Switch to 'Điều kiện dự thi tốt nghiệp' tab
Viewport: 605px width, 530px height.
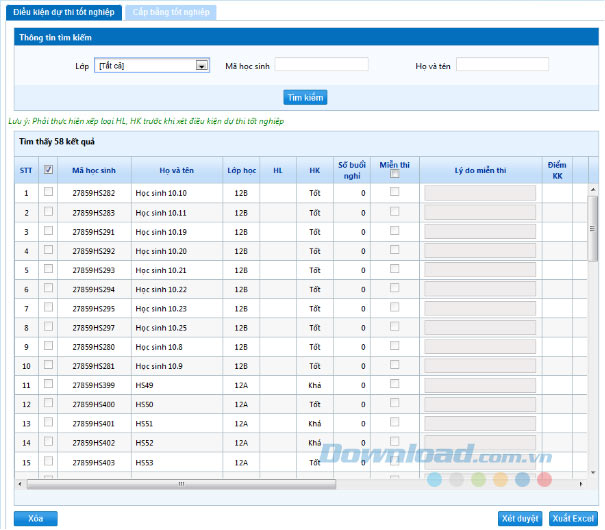(x=64, y=12)
